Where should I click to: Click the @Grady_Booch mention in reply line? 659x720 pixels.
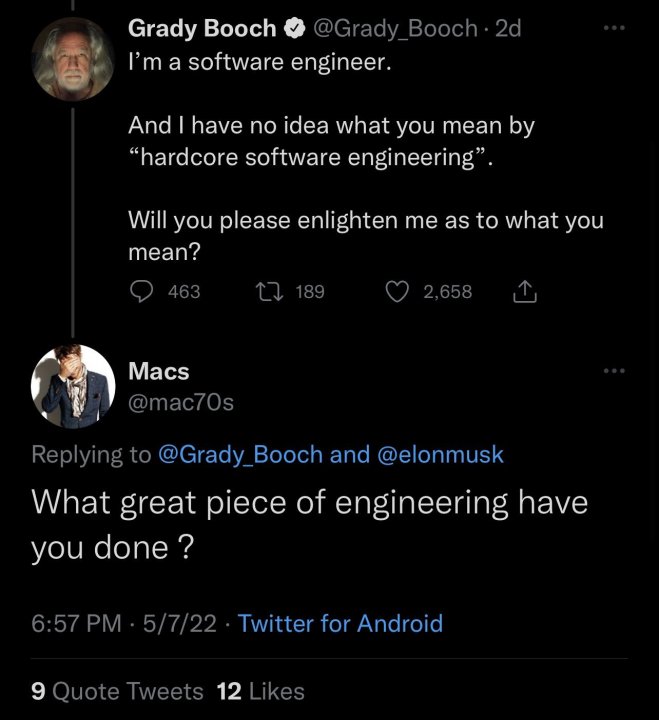(241, 454)
